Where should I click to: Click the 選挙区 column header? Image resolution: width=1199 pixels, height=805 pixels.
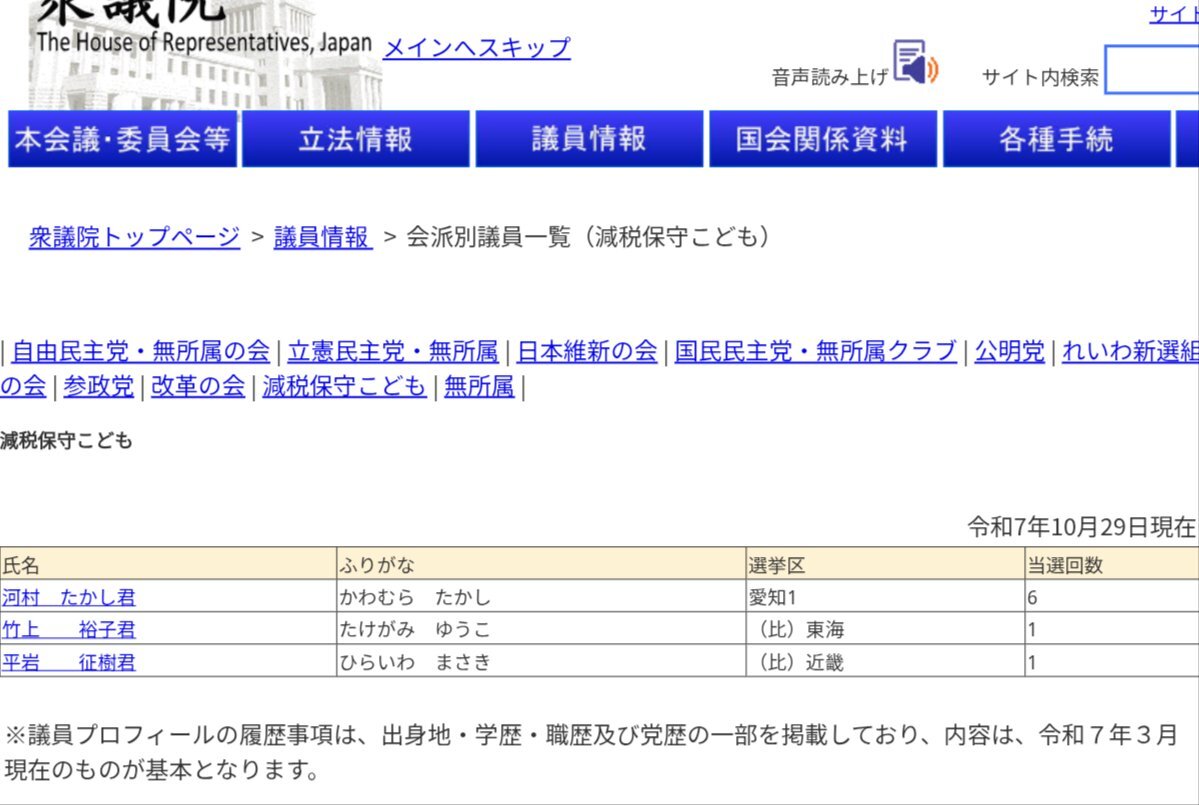[885, 564]
